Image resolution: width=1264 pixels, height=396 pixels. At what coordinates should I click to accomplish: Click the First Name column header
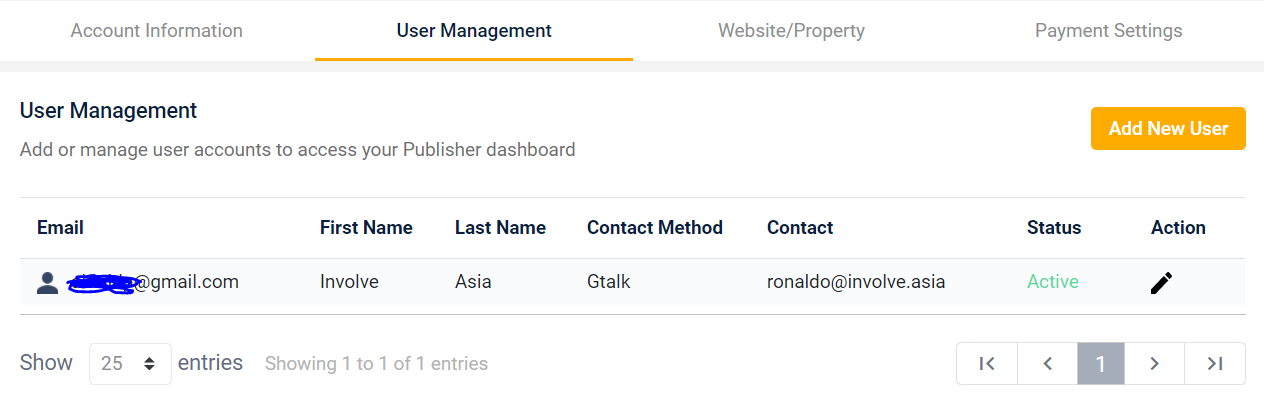coord(366,228)
